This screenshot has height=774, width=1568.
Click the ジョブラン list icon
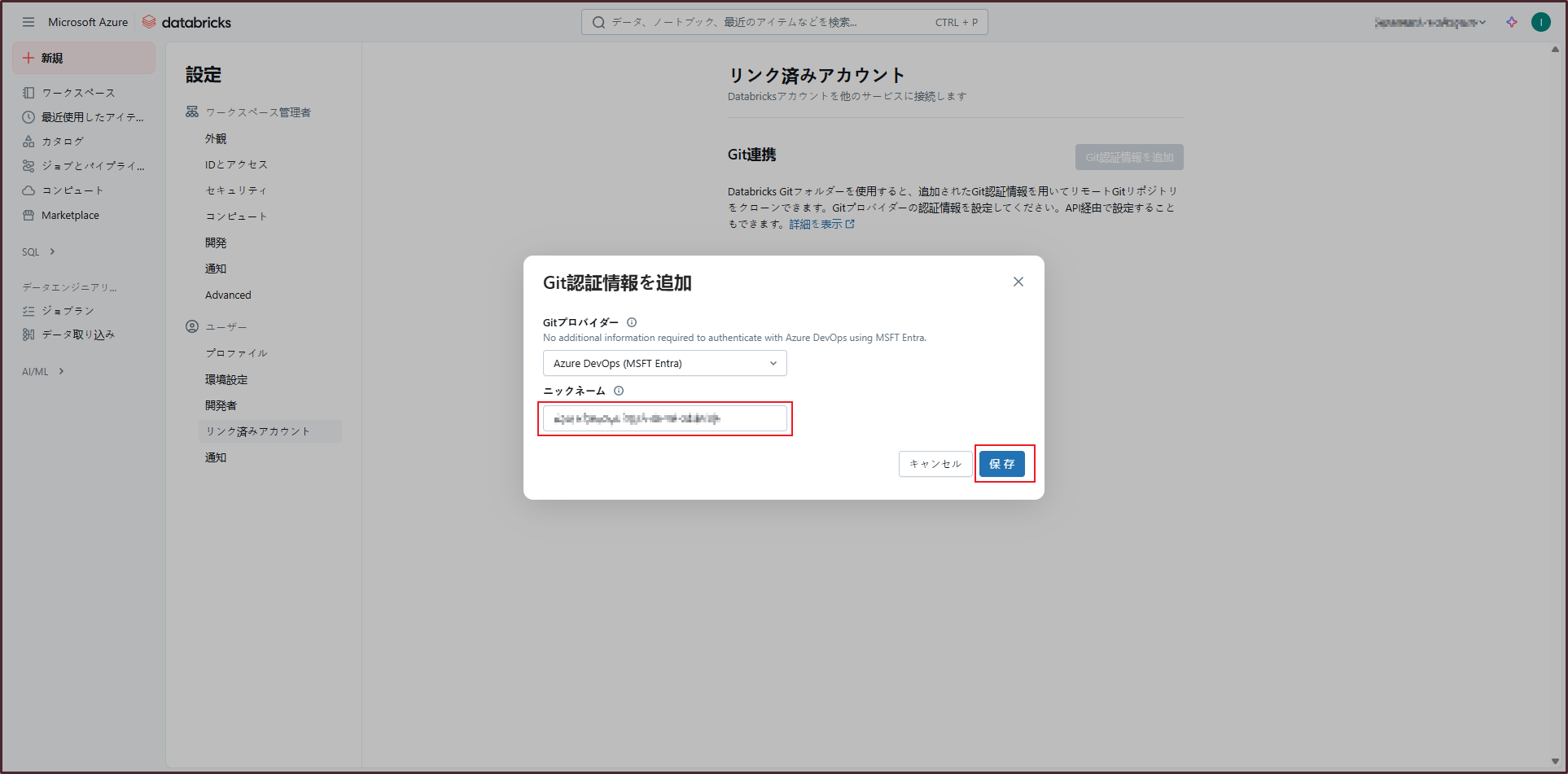(28, 311)
